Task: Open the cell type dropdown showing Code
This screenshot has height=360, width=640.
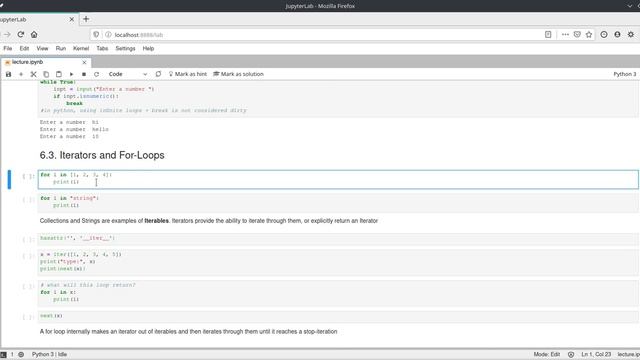Action: [x=127, y=74]
